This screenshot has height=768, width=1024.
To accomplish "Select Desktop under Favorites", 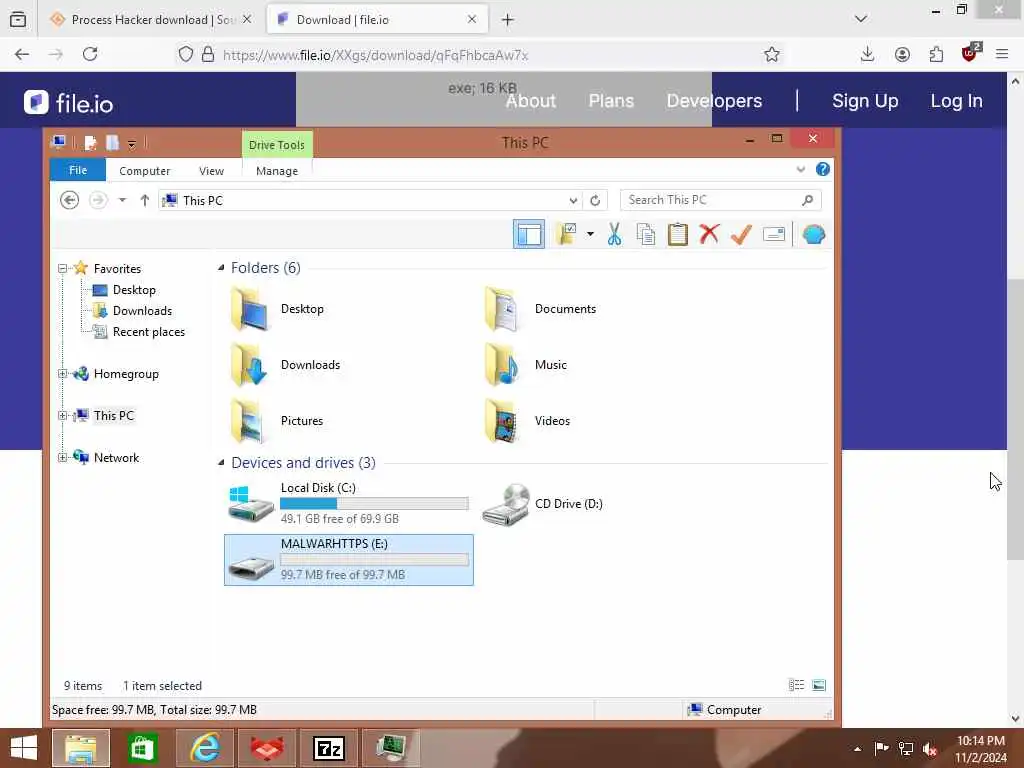I will pyautogui.click(x=134, y=290).
